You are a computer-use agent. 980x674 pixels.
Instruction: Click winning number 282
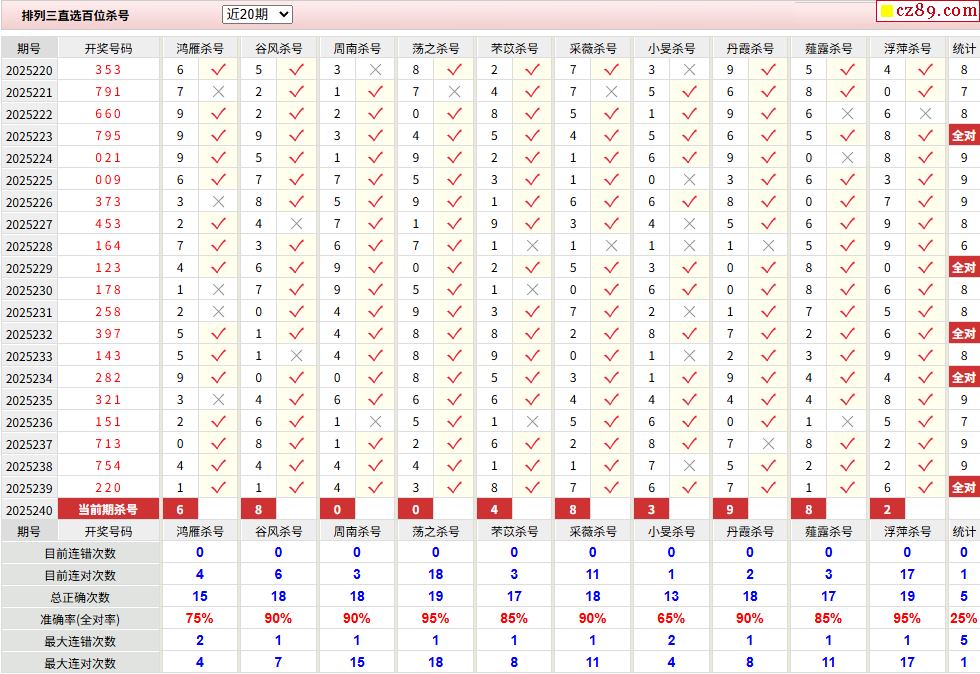[x=108, y=378]
